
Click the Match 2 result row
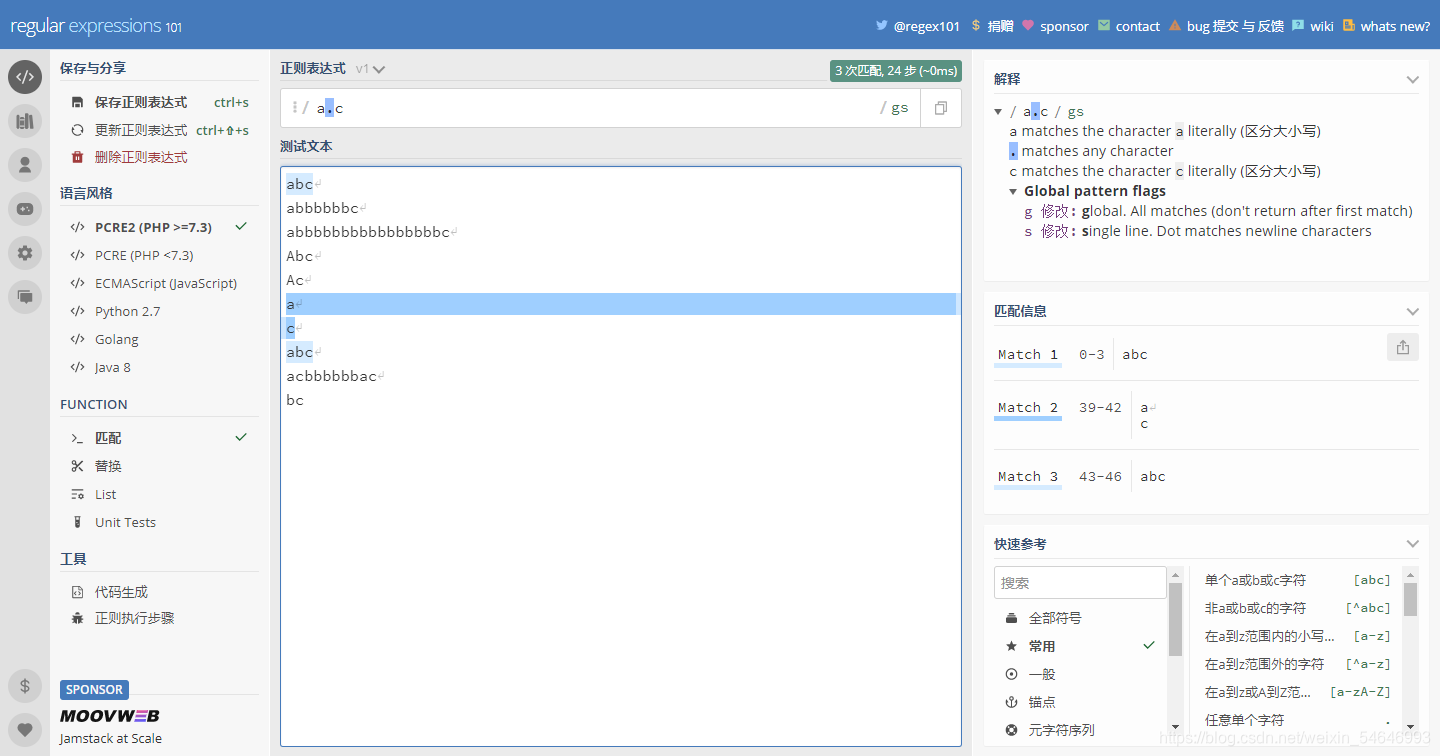pos(1206,415)
